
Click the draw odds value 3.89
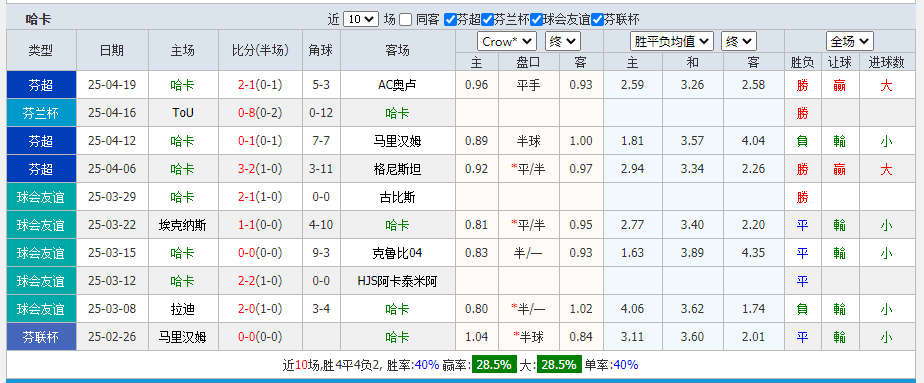(x=692, y=253)
